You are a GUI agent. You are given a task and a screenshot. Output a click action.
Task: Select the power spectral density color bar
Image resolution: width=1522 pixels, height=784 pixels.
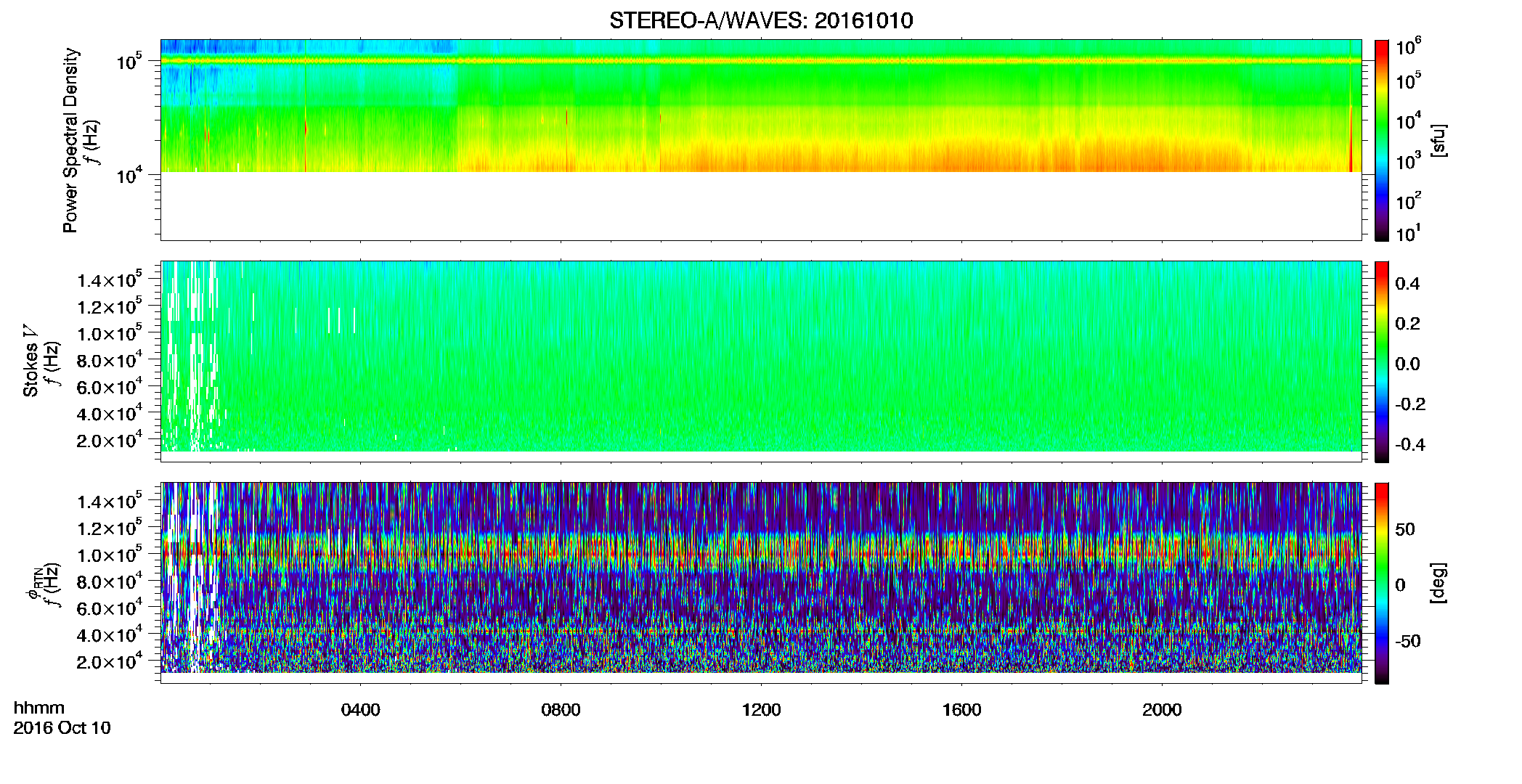click(x=1381, y=140)
